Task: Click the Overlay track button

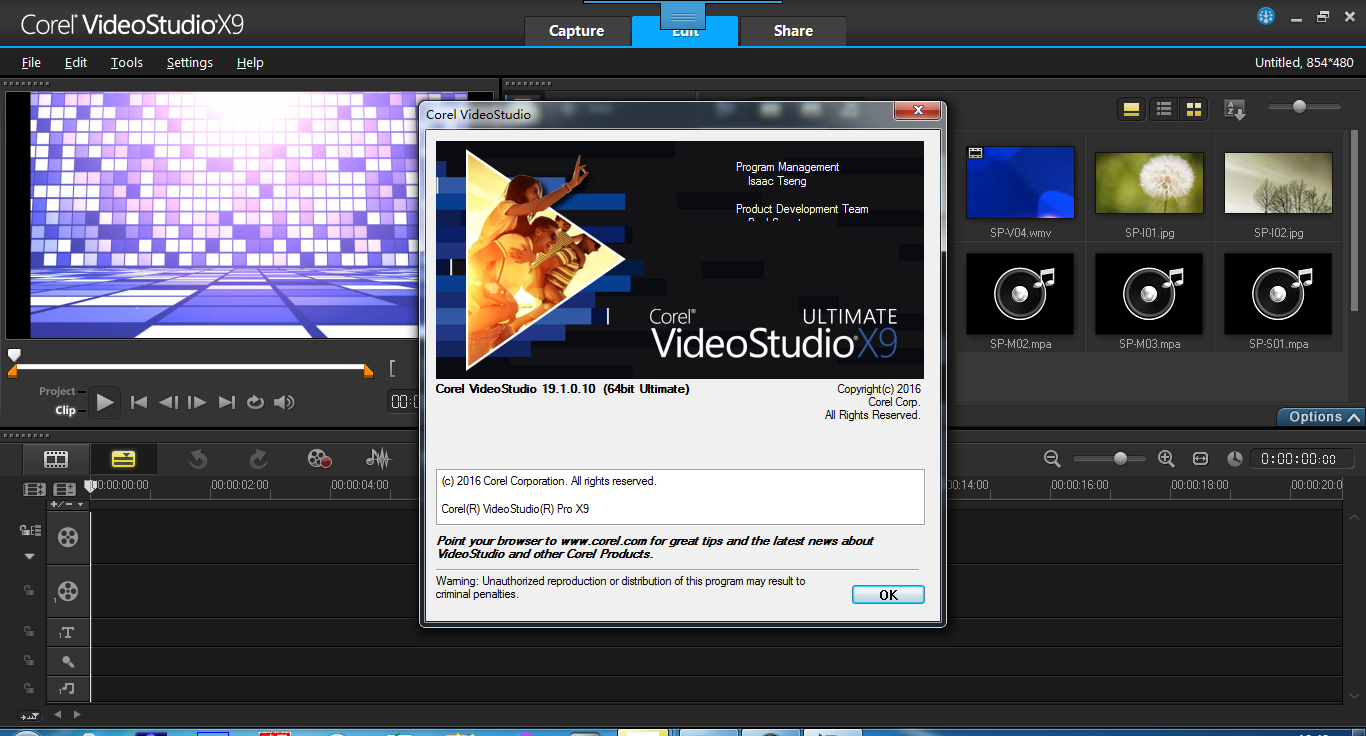Action: pyautogui.click(x=67, y=590)
